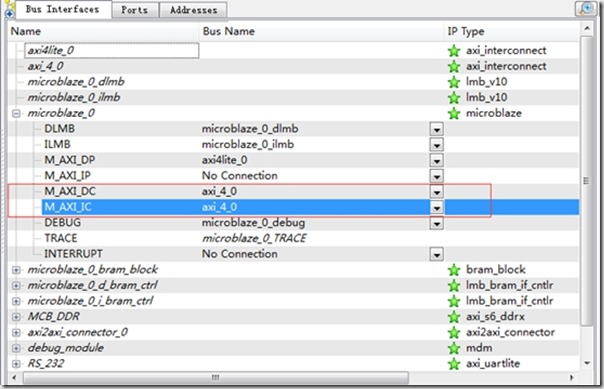The width and height of the screenshot is (604, 389).
Task: Select the M_AXI_DC interface row
Action: [x=293, y=191]
